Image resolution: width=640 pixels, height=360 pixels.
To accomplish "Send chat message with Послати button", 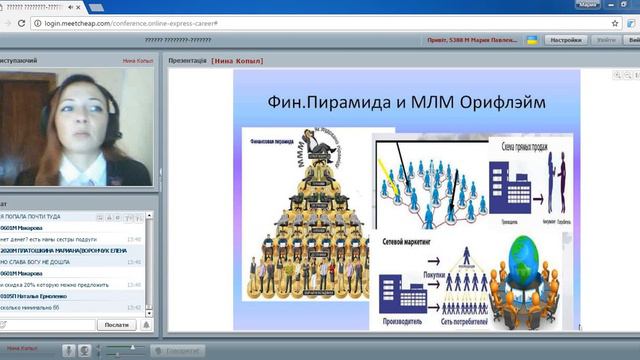I will tap(117, 325).
